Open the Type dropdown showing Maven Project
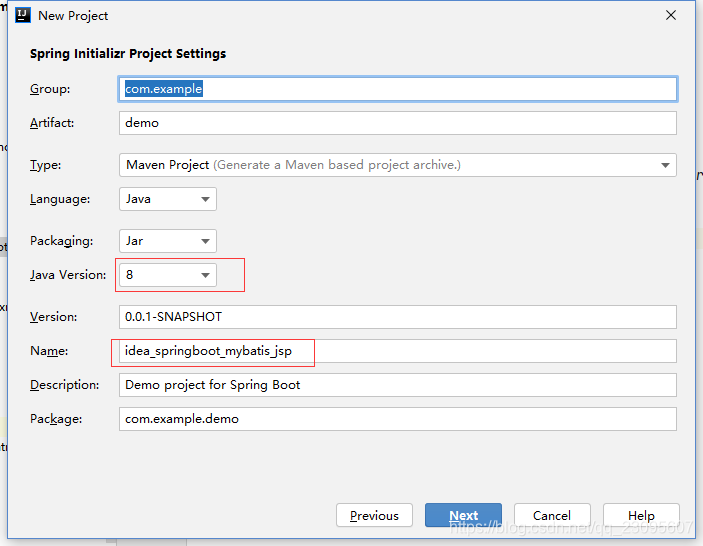Image resolution: width=703 pixels, height=546 pixels. click(398, 165)
